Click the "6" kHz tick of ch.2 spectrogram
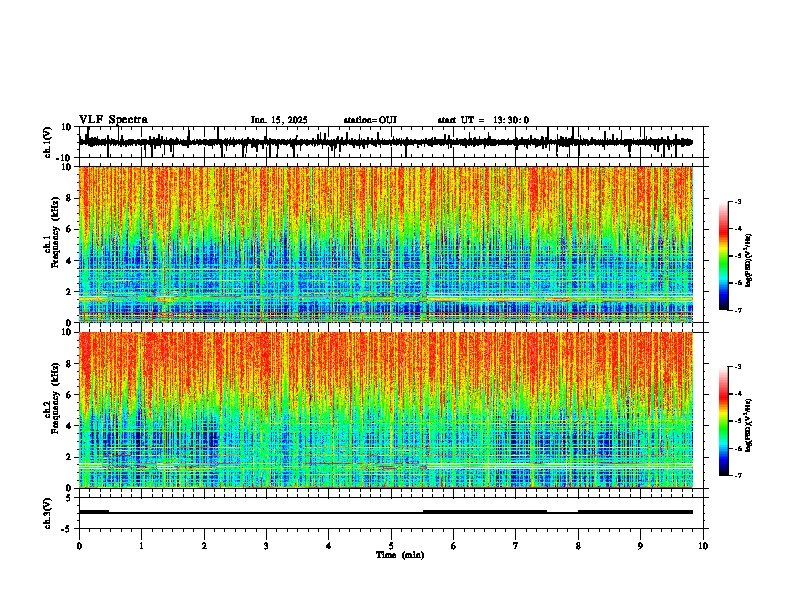Viewport: 792px width, 612px height. 70,395
